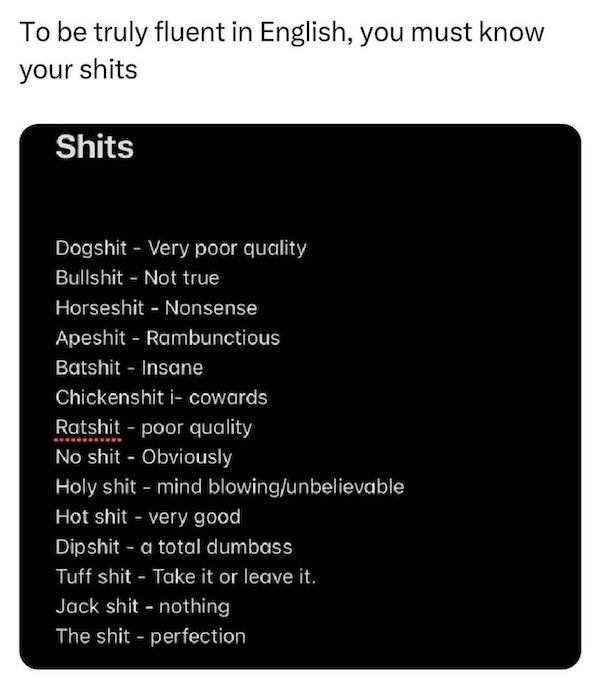The height and width of the screenshot is (678, 600).
Task: Click the red-underlined misspelled word 'Ratshit'
Action: [87, 427]
